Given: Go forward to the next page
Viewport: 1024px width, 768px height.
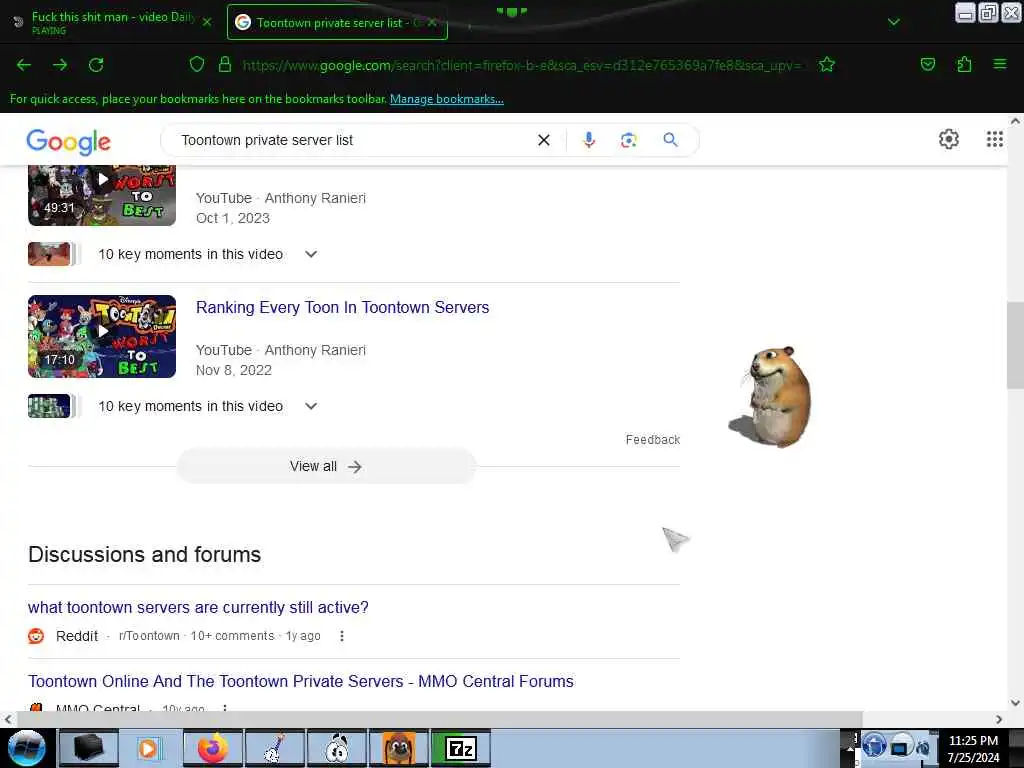Looking at the screenshot, I should [x=60, y=65].
